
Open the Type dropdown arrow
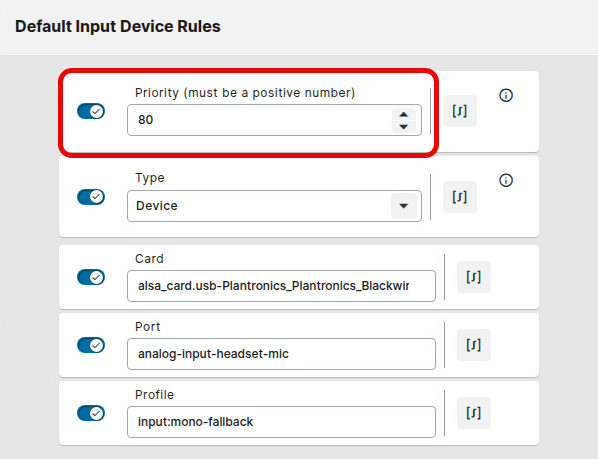403,206
